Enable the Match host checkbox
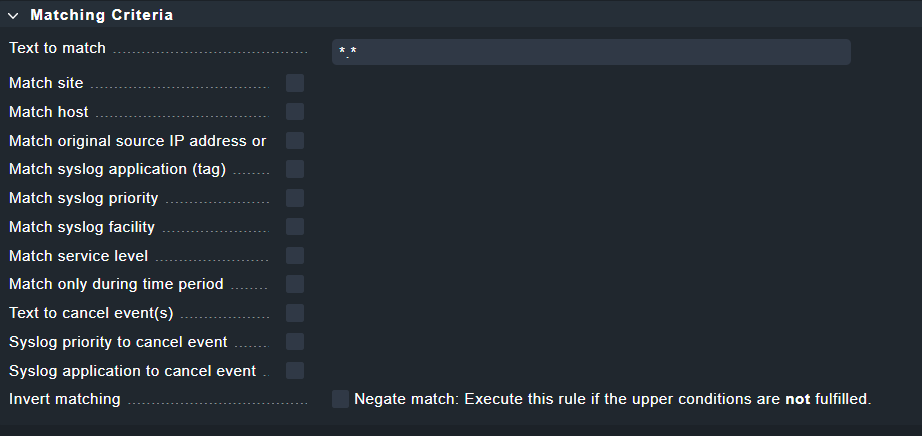 pos(295,112)
